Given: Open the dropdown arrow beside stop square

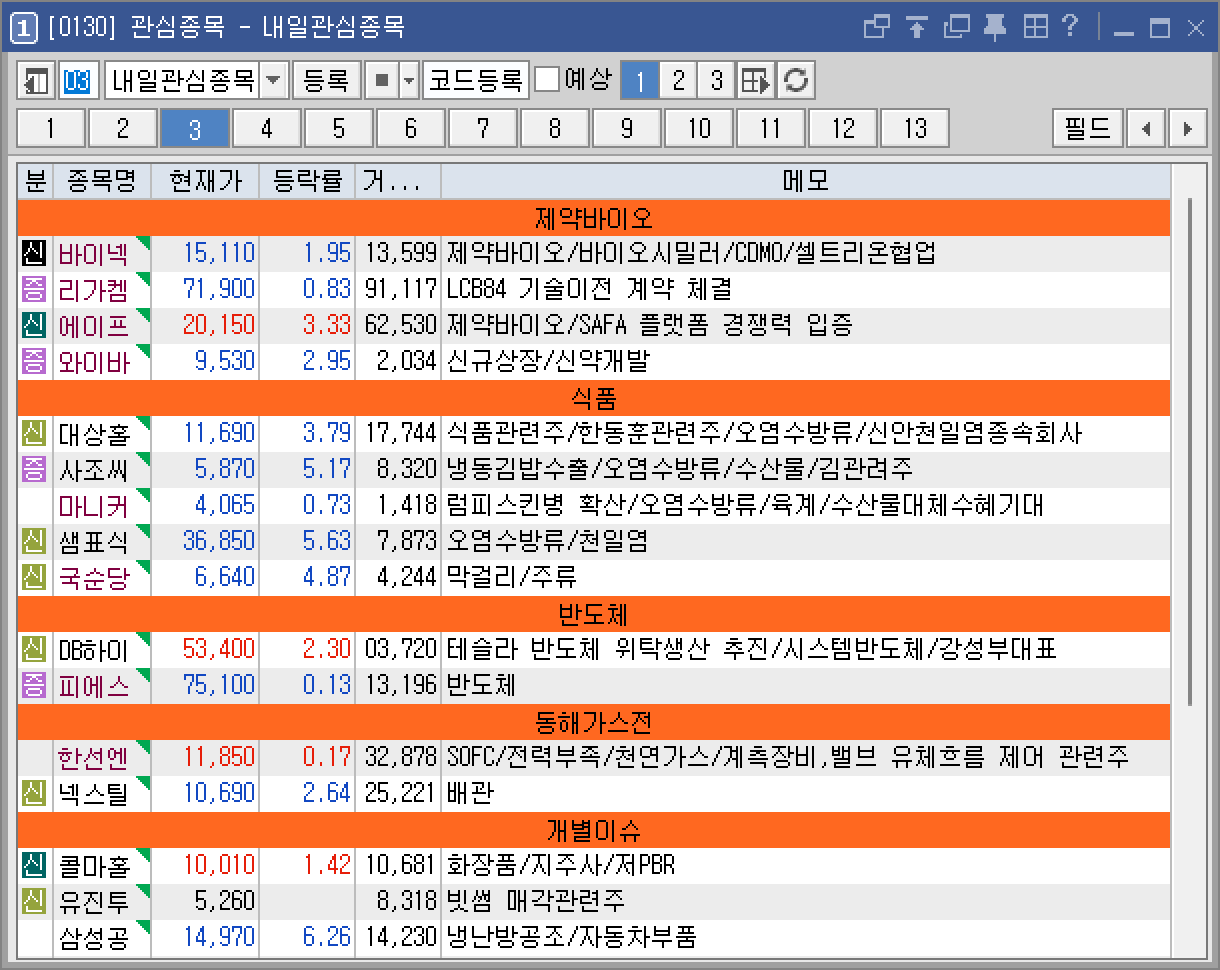Looking at the screenshot, I should point(408,81).
